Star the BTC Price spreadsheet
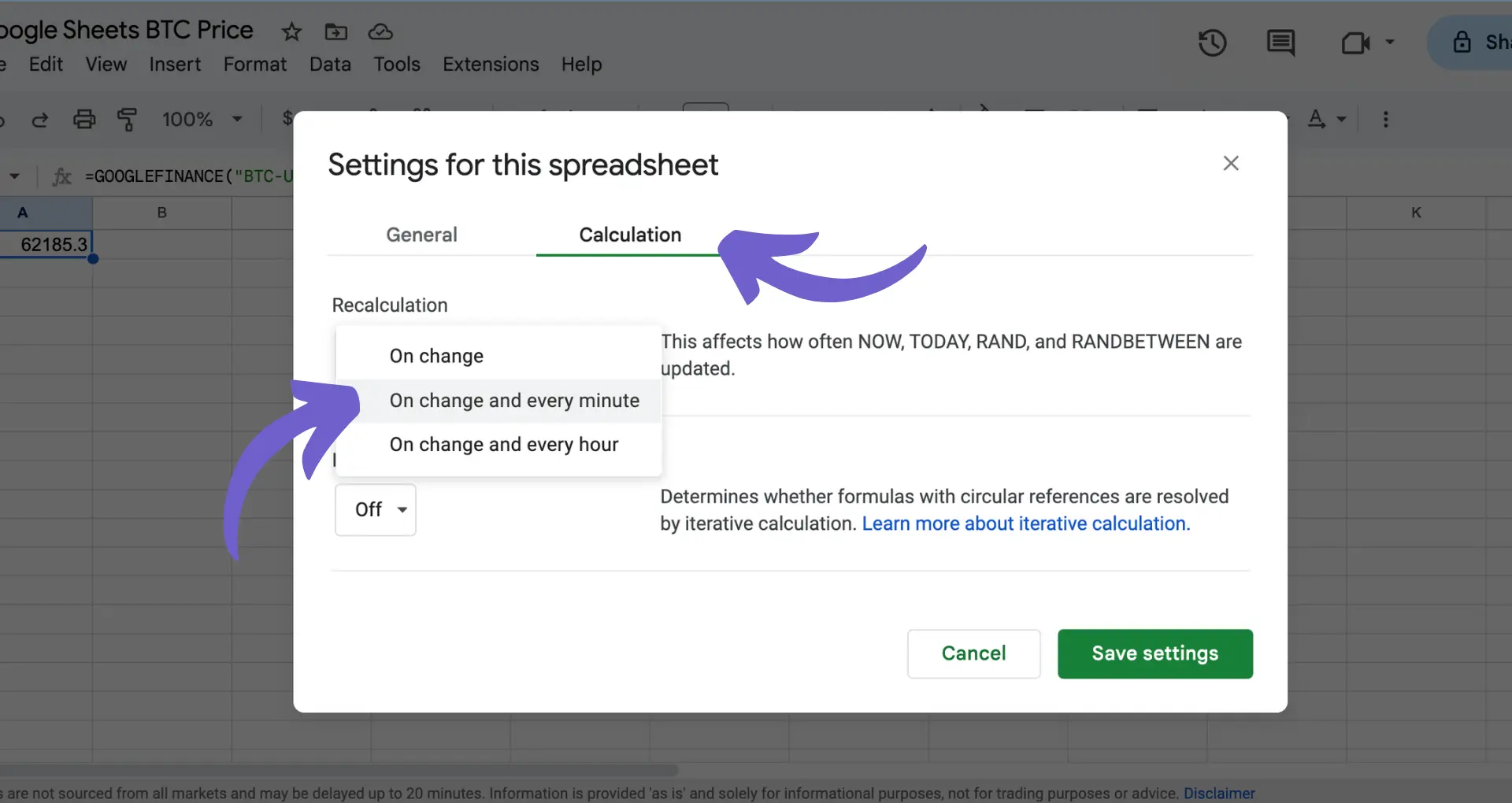1512x803 pixels. coord(291,31)
